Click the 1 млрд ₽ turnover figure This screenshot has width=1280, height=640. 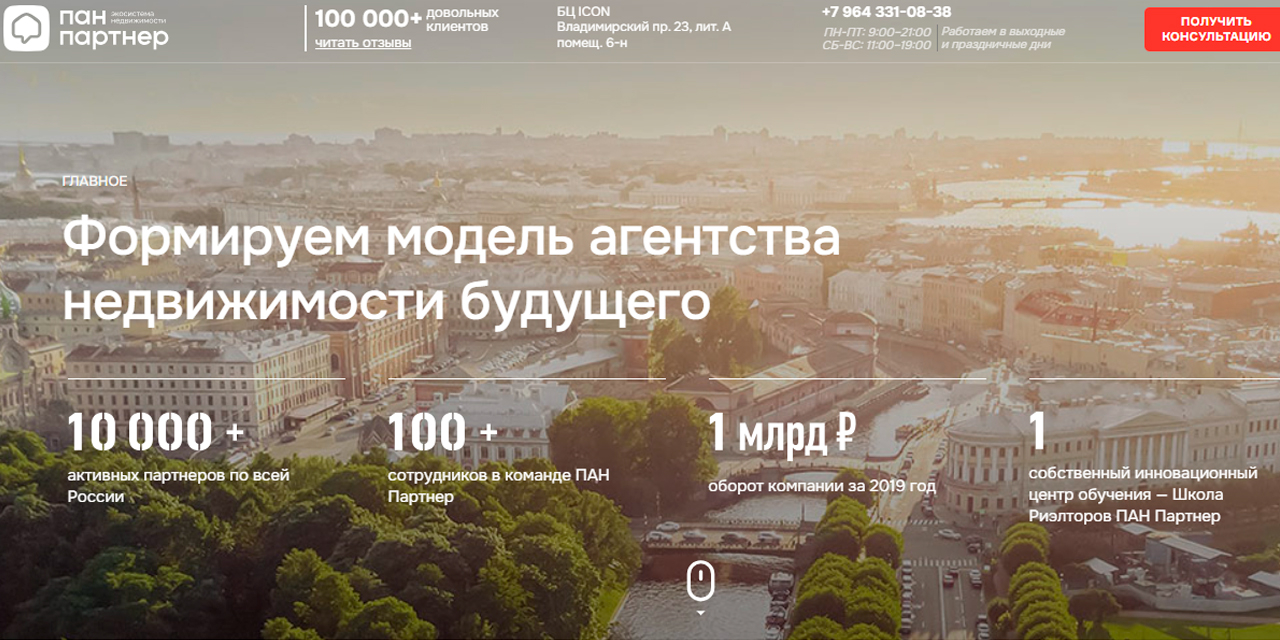pos(783,433)
